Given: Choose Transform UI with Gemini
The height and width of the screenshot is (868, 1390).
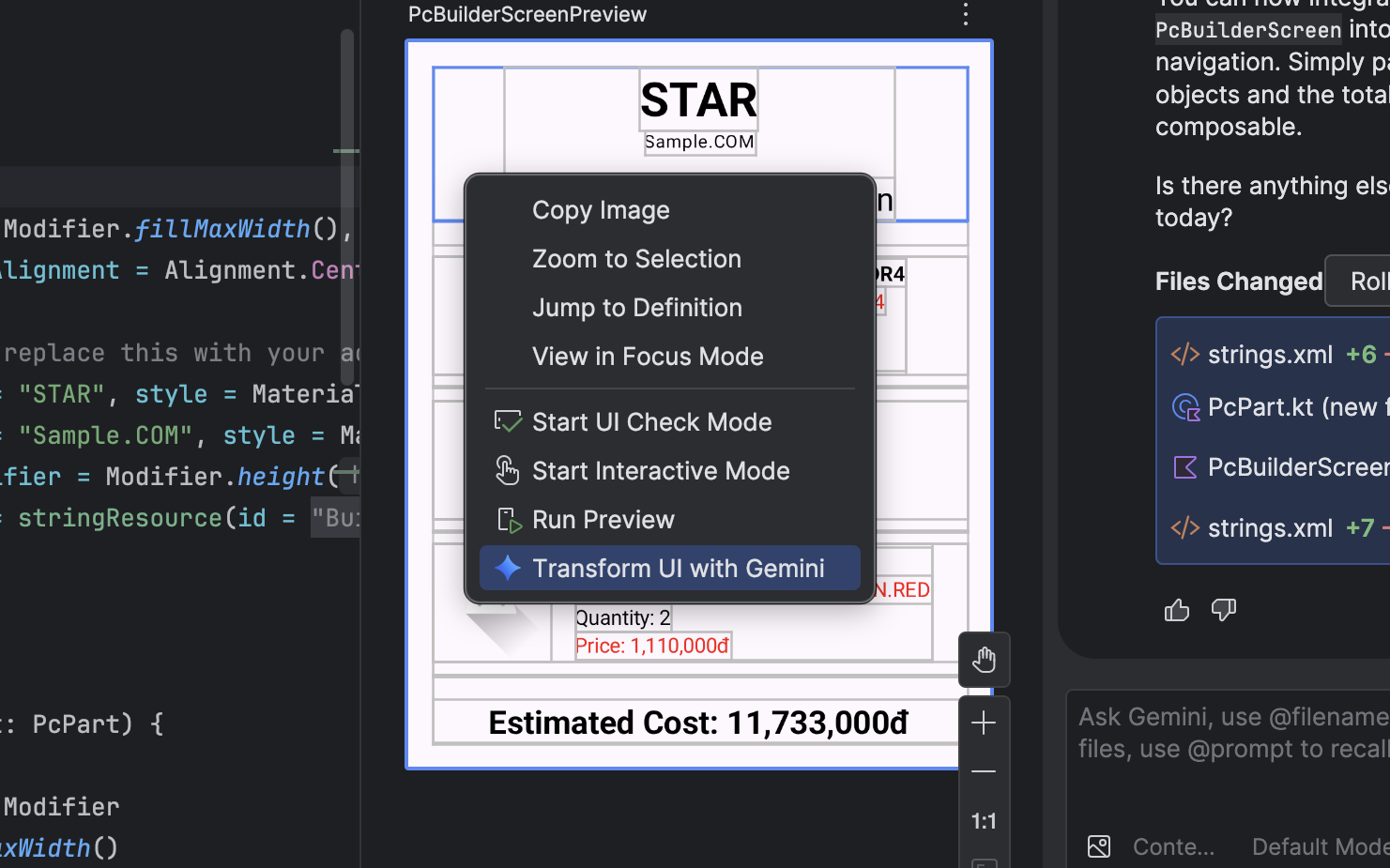Looking at the screenshot, I should tap(678, 569).
